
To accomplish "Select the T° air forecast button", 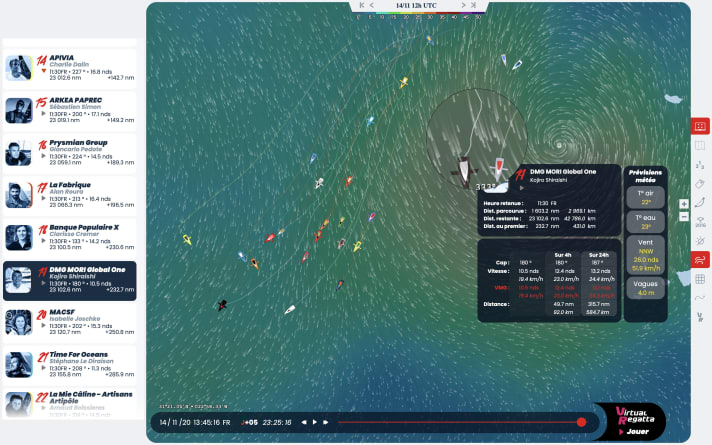I will [645, 197].
